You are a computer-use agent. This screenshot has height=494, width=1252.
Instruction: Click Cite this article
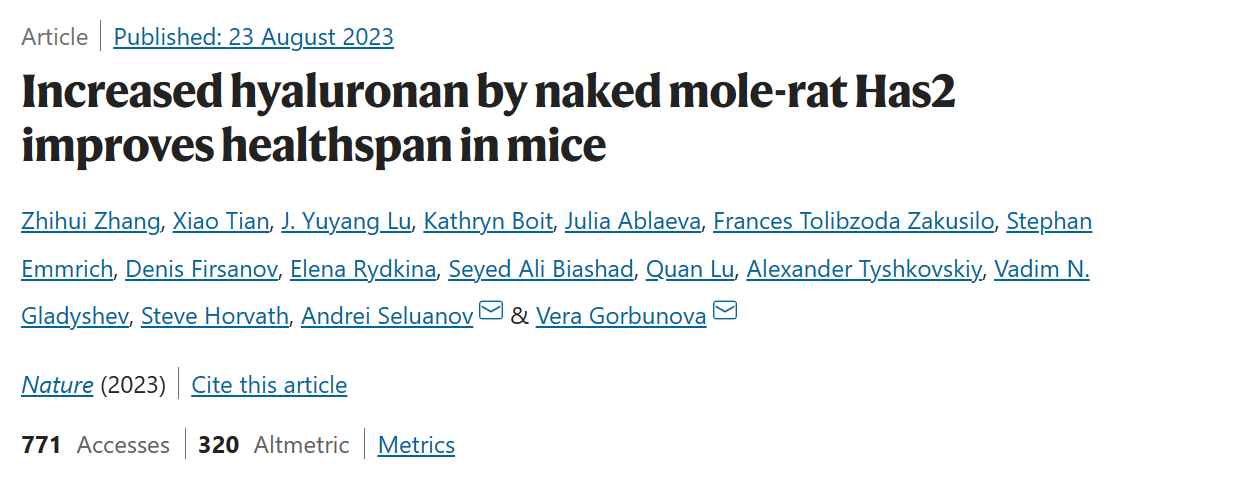pyautogui.click(x=269, y=385)
